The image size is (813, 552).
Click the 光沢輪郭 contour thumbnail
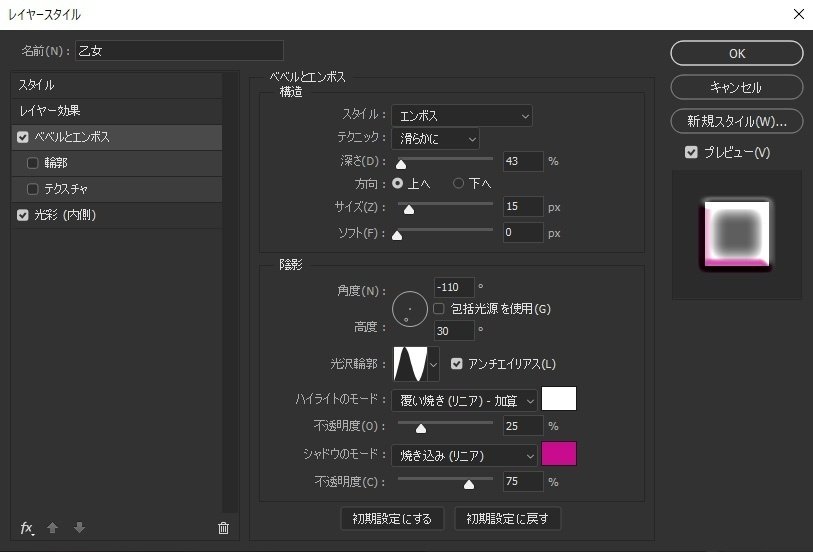pos(410,364)
